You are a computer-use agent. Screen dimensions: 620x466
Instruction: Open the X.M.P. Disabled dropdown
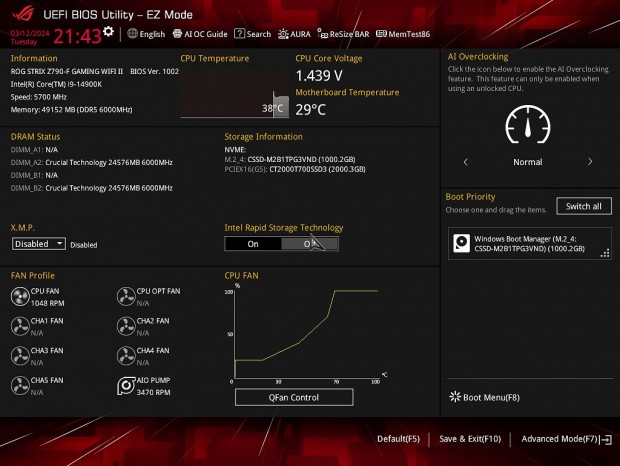pyautogui.click(x=39, y=243)
